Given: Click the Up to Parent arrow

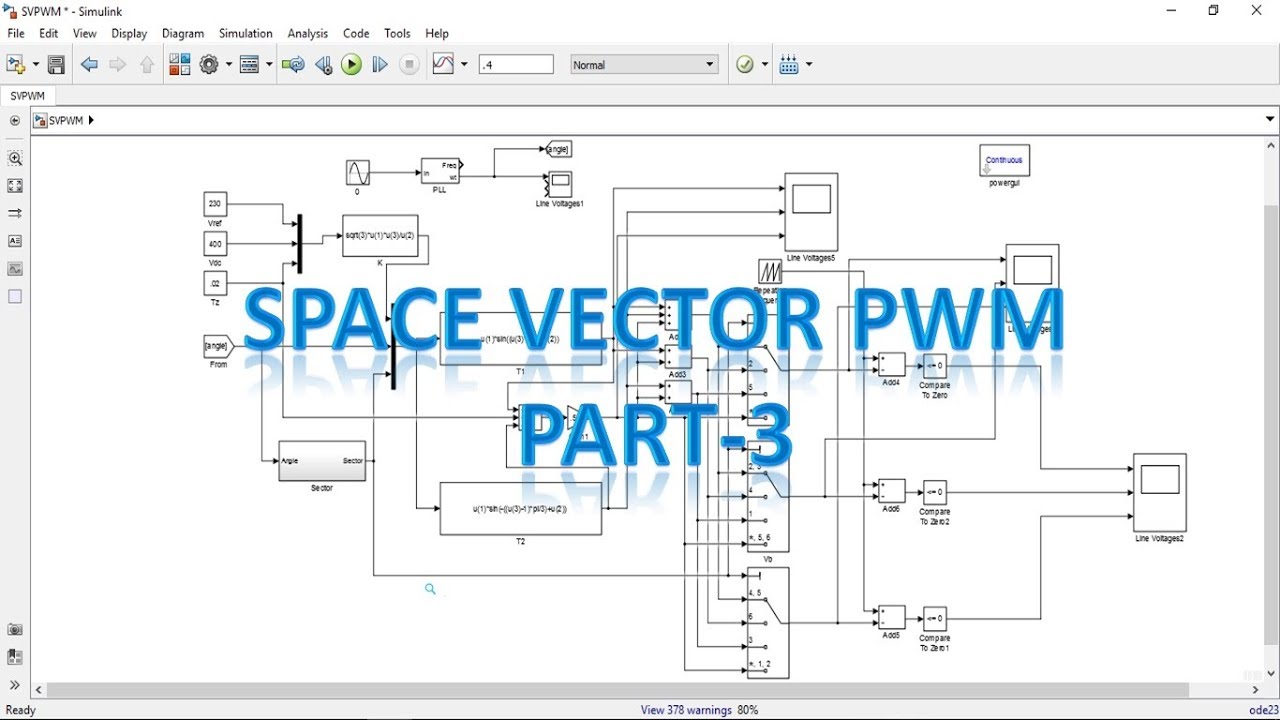Looking at the screenshot, I should (x=147, y=65).
